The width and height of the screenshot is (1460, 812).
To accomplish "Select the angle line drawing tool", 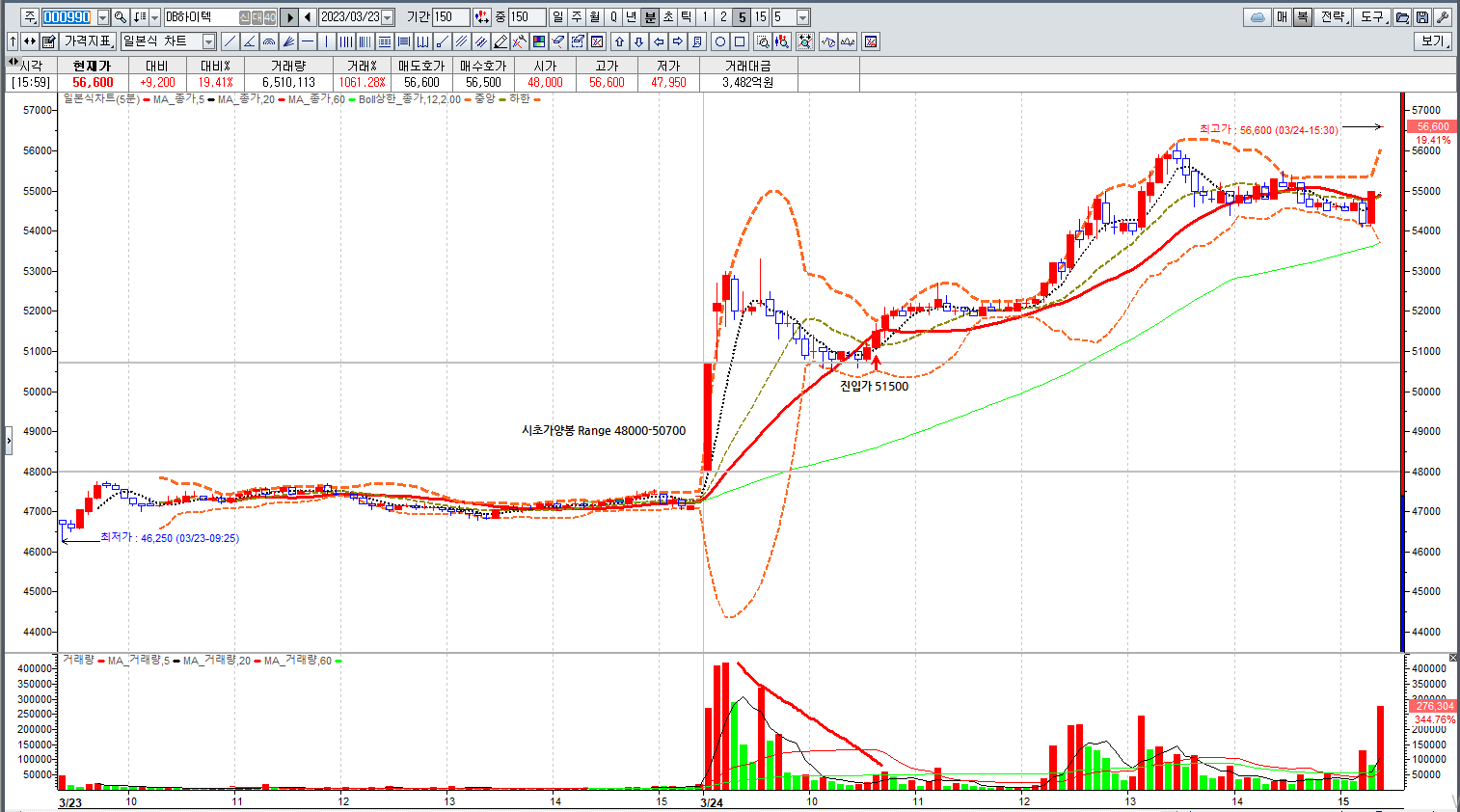I will (x=249, y=41).
